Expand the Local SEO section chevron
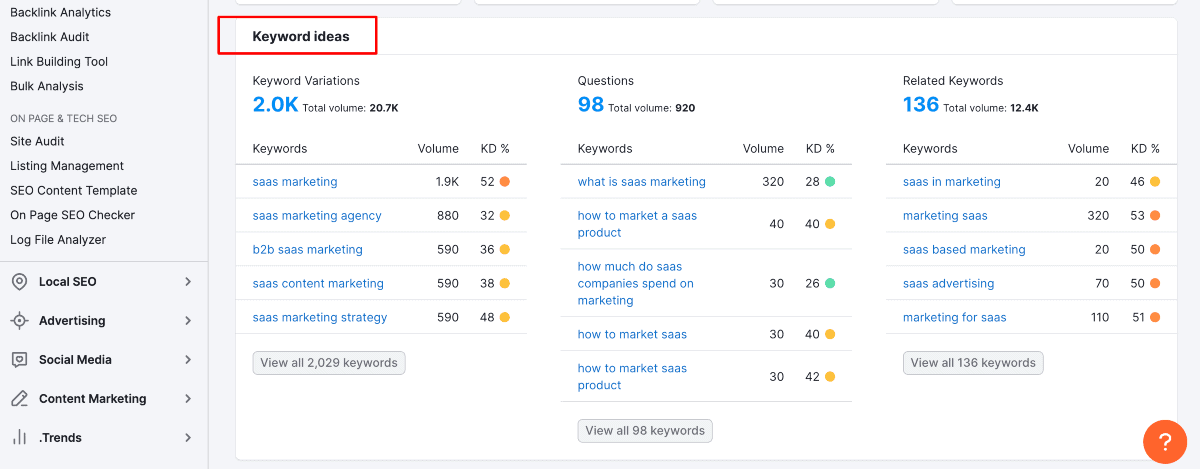 tap(187, 282)
